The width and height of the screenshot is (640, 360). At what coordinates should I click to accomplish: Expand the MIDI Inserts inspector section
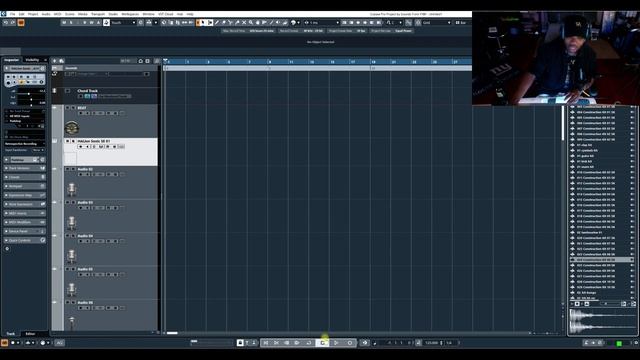(x=24, y=213)
